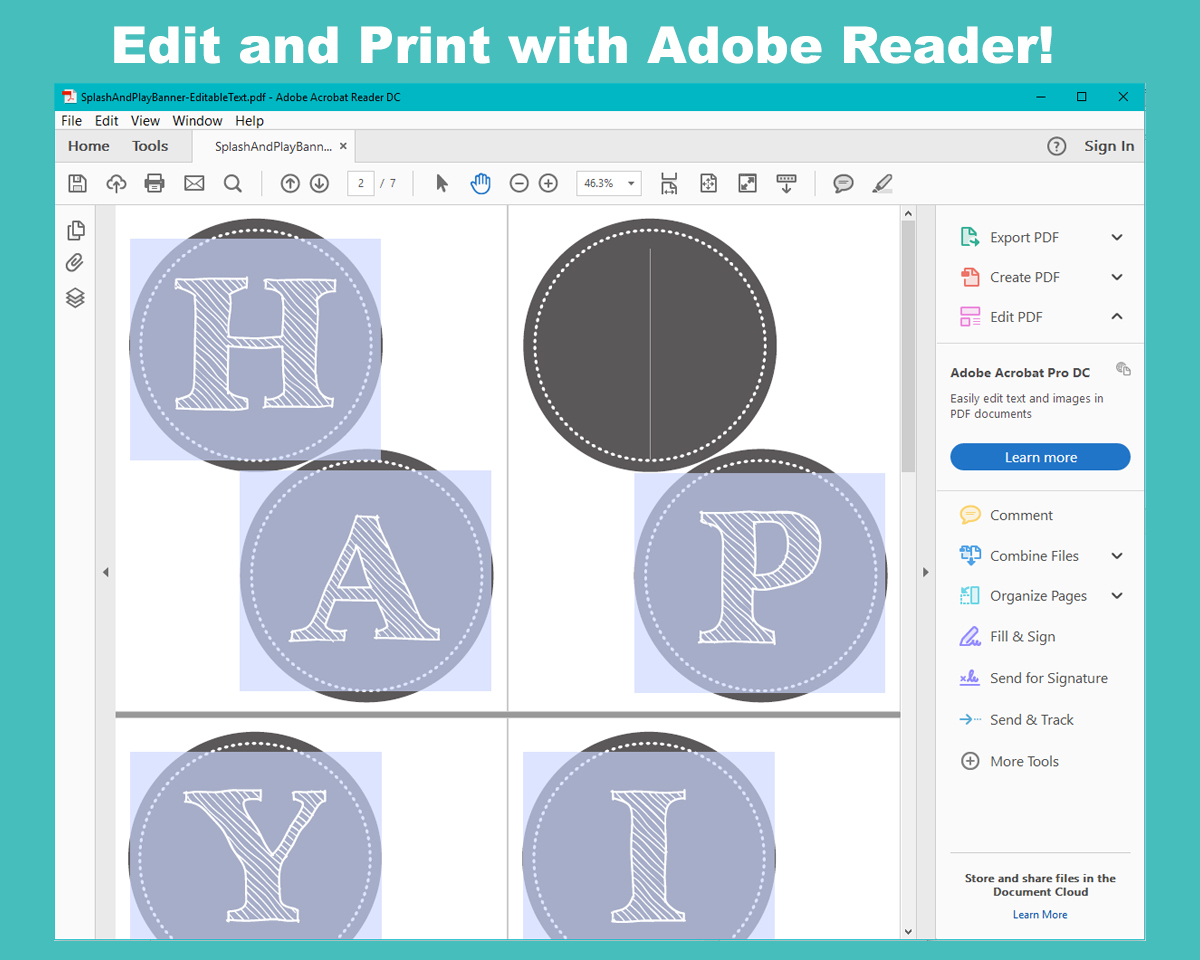Click the editable letter H field
The height and width of the screenshot is (960, 1200).
[255, 349]
